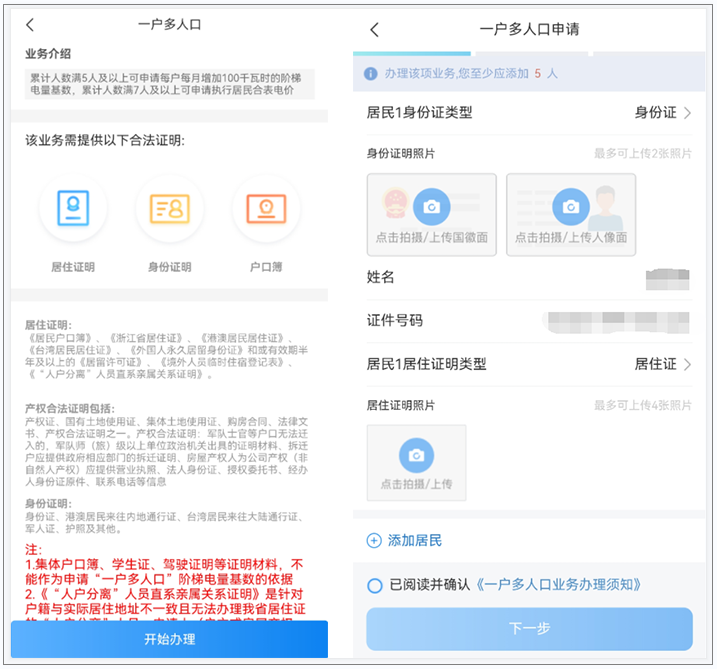Tap the 户口簿 household register icon
717x669 pixels.
266,210
